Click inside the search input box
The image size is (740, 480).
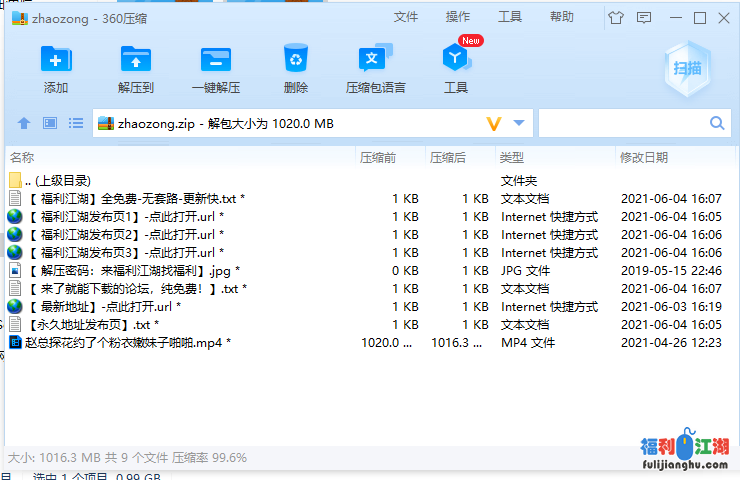[622, 123]
